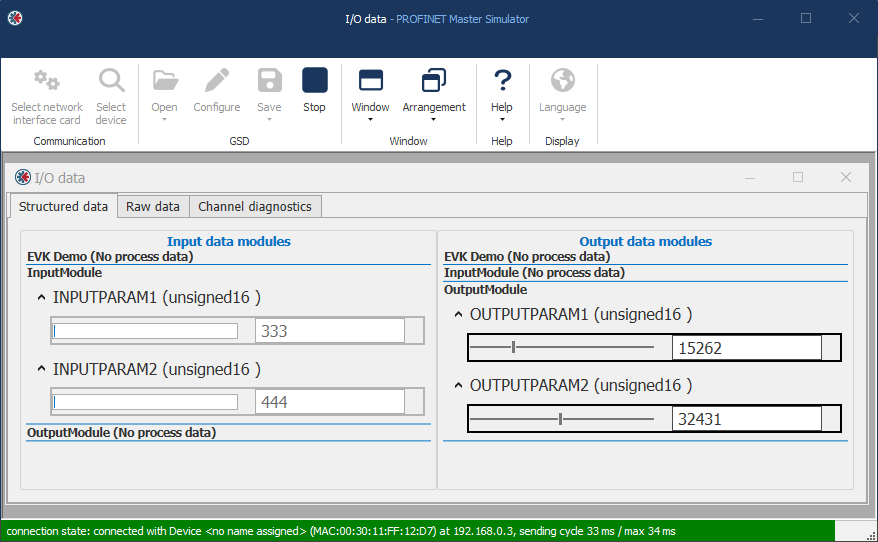Click INPUTPARAM2 progress bar
878x542 pixels.
pyautogui.click(x=145, y=402)
